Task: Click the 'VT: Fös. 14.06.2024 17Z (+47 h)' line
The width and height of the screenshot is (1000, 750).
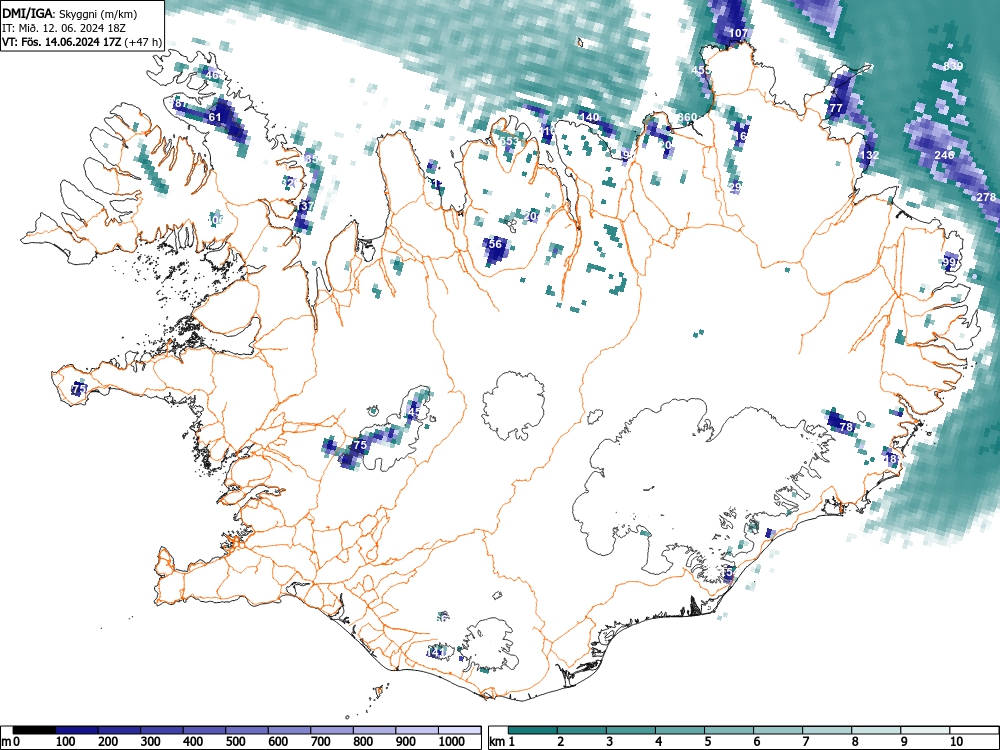Action: click(x=82, y=43)
